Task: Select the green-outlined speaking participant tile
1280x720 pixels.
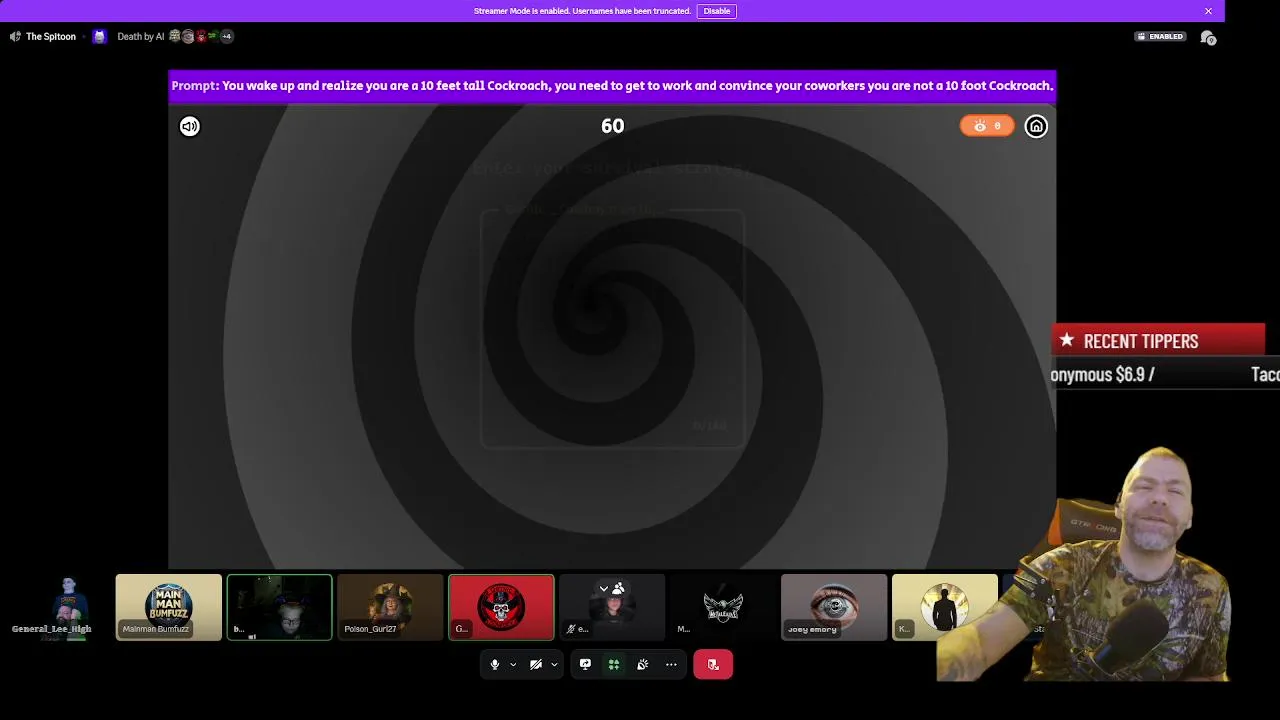Action: coord(279,607)
